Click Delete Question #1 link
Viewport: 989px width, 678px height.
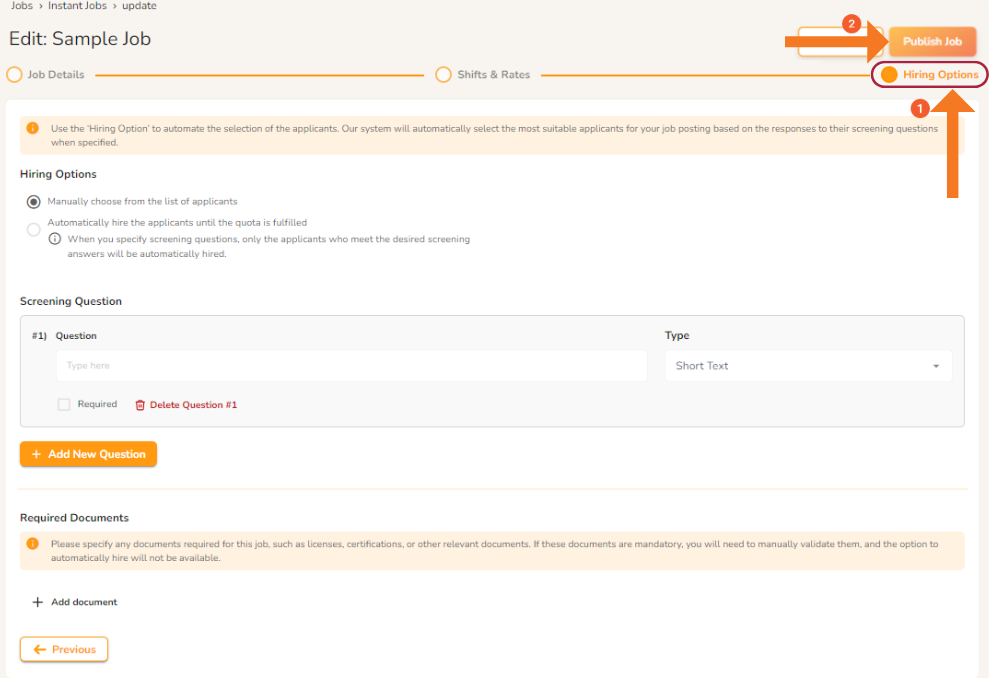click(193, 405)
